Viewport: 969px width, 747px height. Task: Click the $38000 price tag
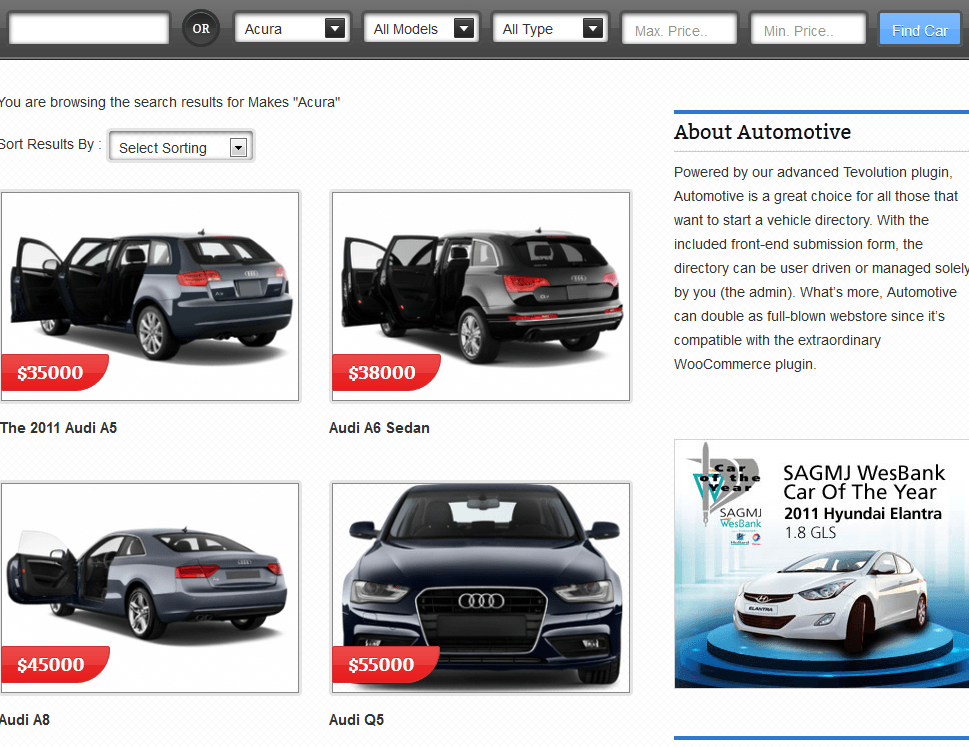(x=386, y=373)
